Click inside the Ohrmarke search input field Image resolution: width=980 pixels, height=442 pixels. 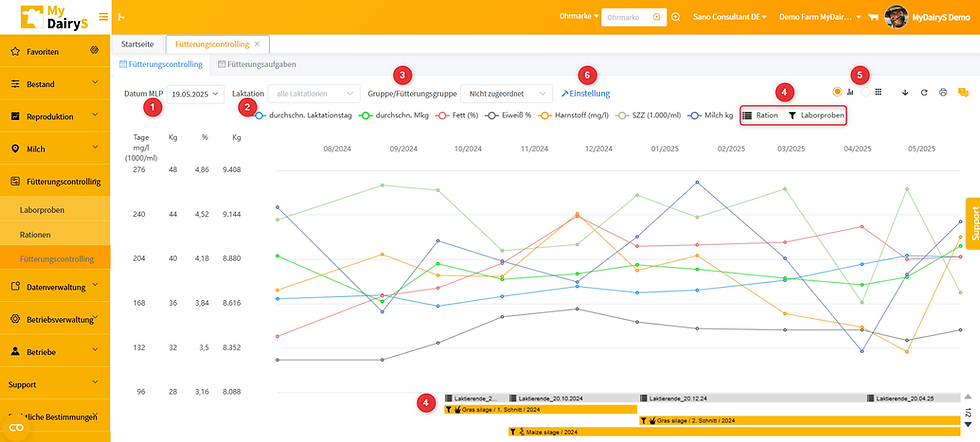click(x=628, y=18)
